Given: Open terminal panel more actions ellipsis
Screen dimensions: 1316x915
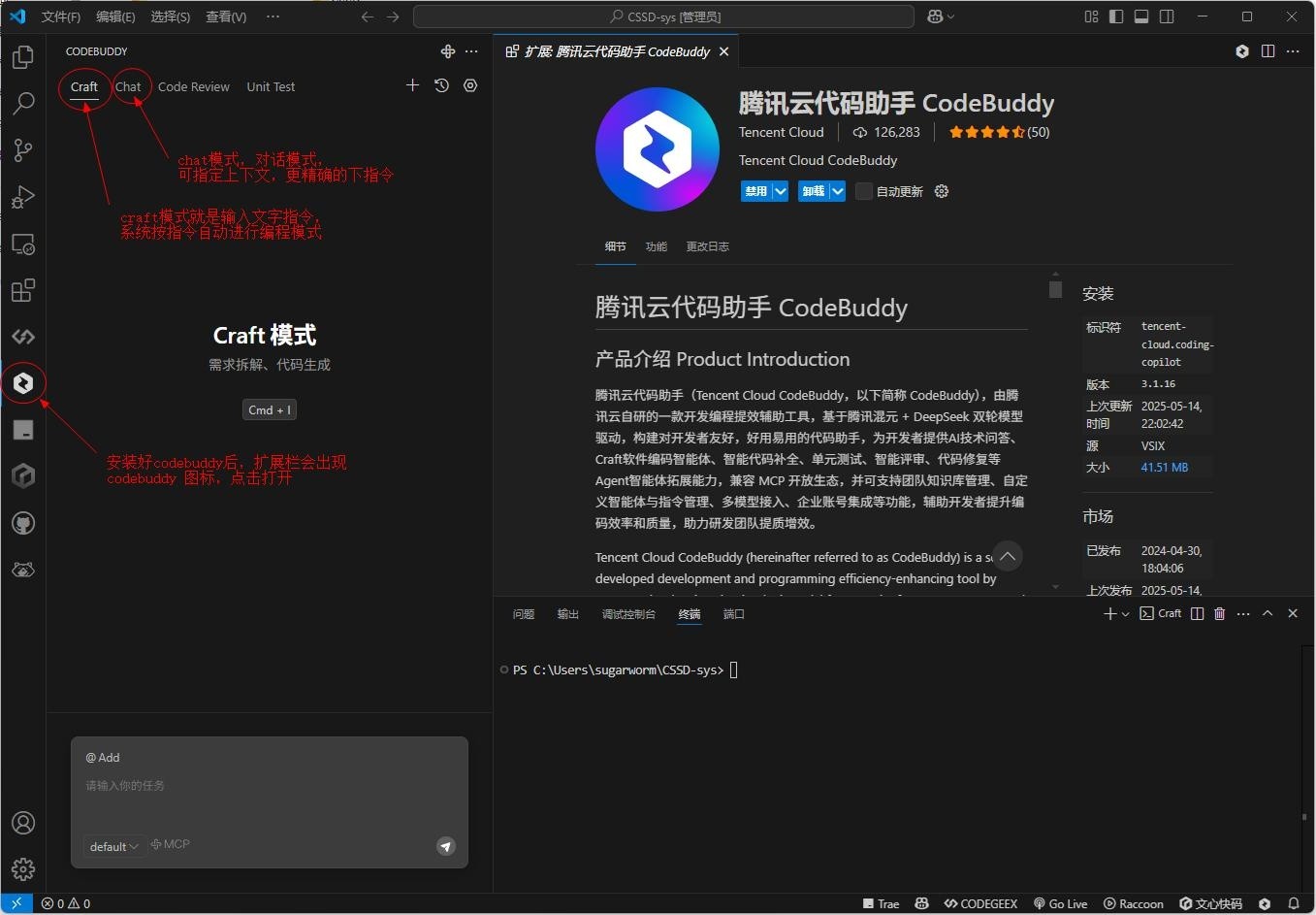Looking at the screenshot, I should [1243, 613].
